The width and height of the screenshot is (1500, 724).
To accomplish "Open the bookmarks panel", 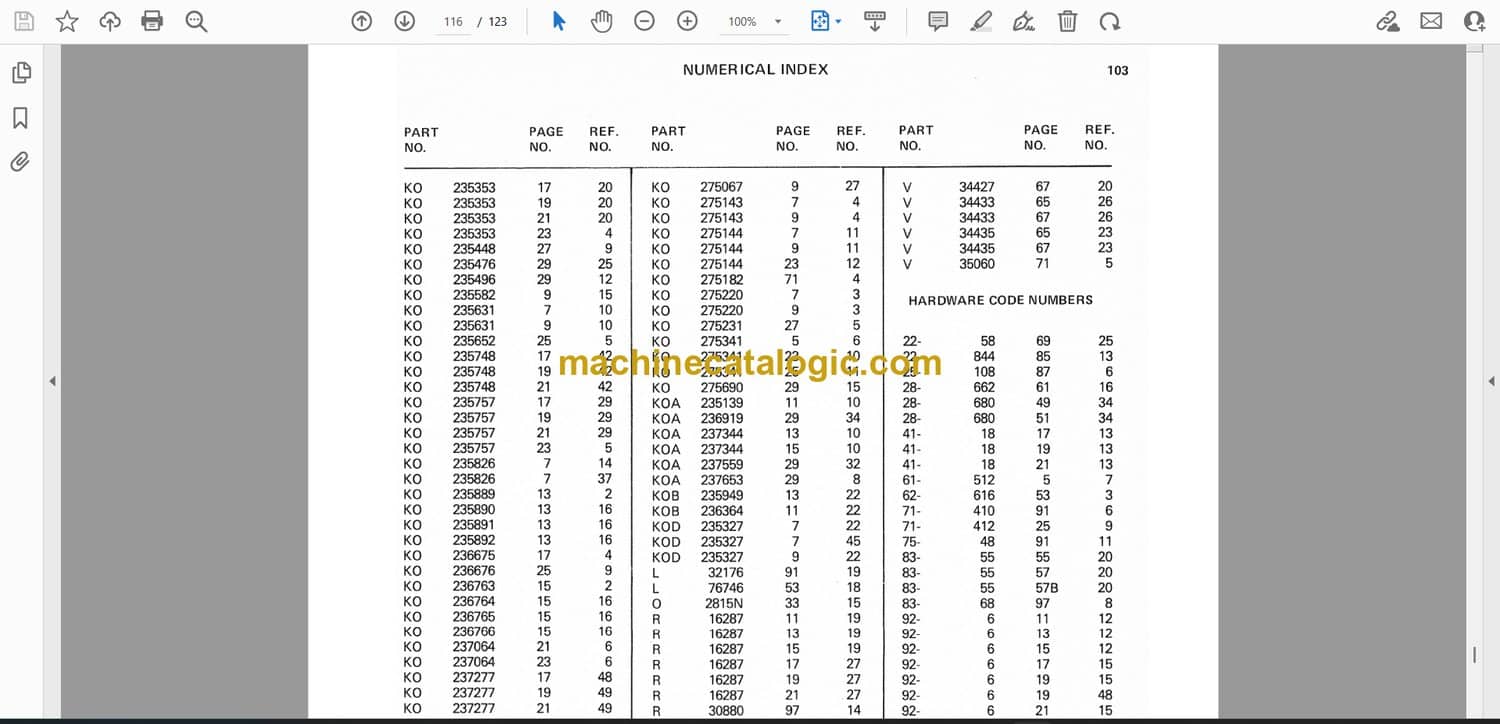I will (20, 118).
